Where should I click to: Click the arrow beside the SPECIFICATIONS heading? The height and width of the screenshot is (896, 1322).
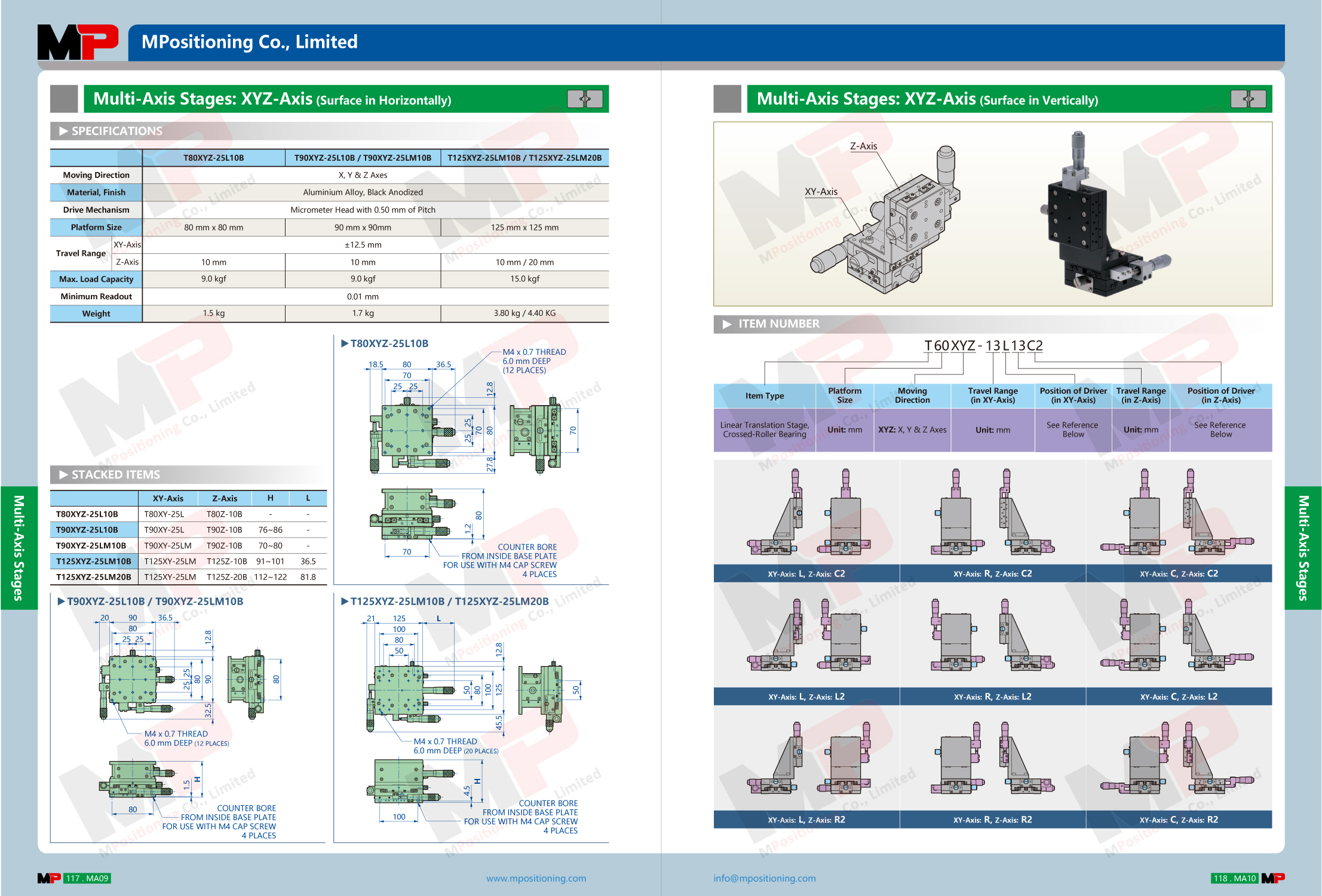pos(63,131)
